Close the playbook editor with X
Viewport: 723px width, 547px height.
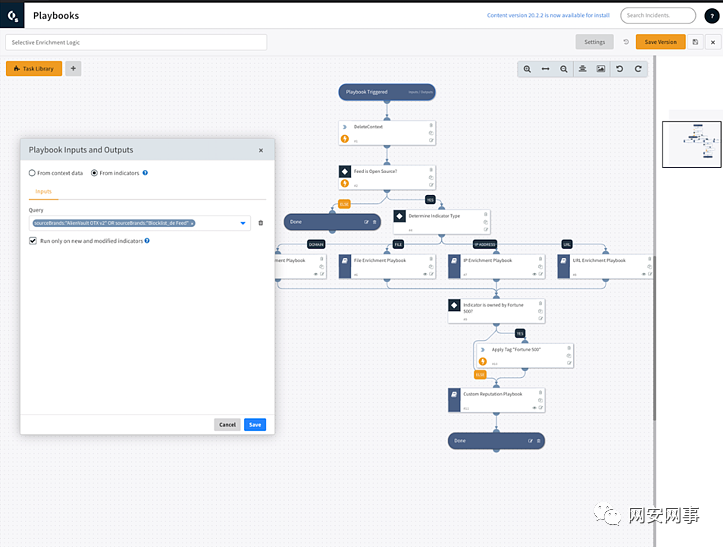pos(713,42)
